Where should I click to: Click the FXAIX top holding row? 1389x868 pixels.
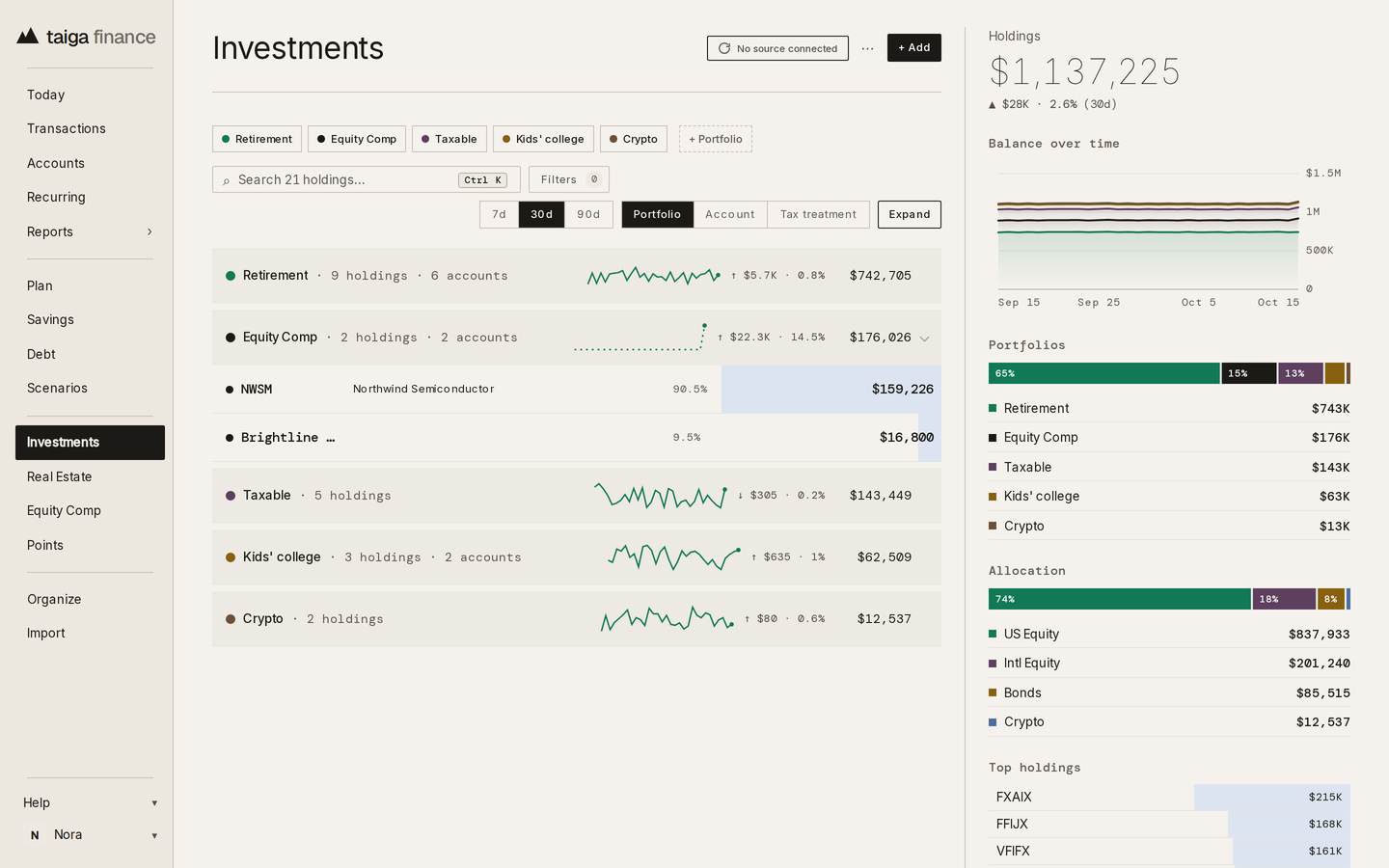1169,797
